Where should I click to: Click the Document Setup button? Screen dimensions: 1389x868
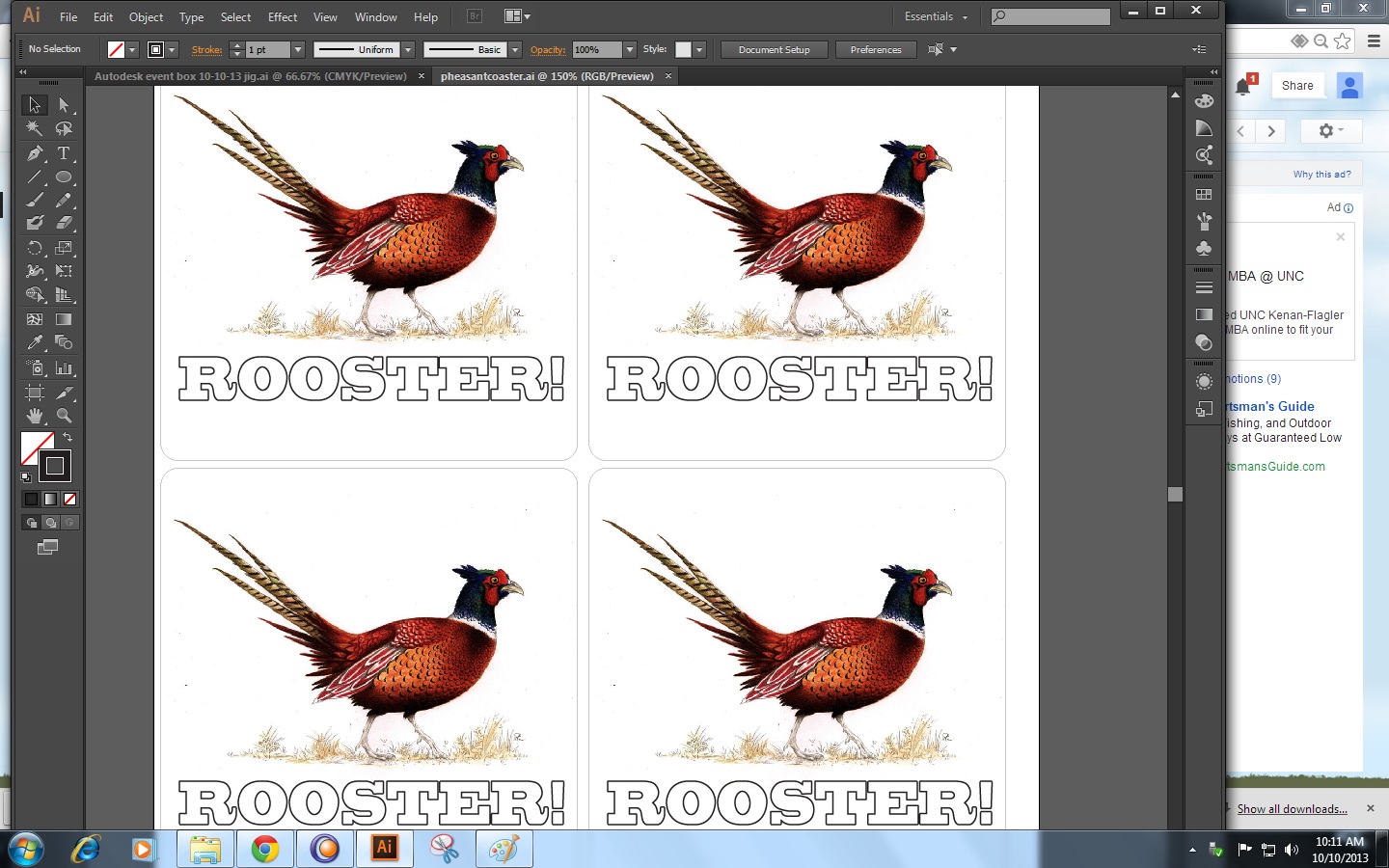coord(774,49)
